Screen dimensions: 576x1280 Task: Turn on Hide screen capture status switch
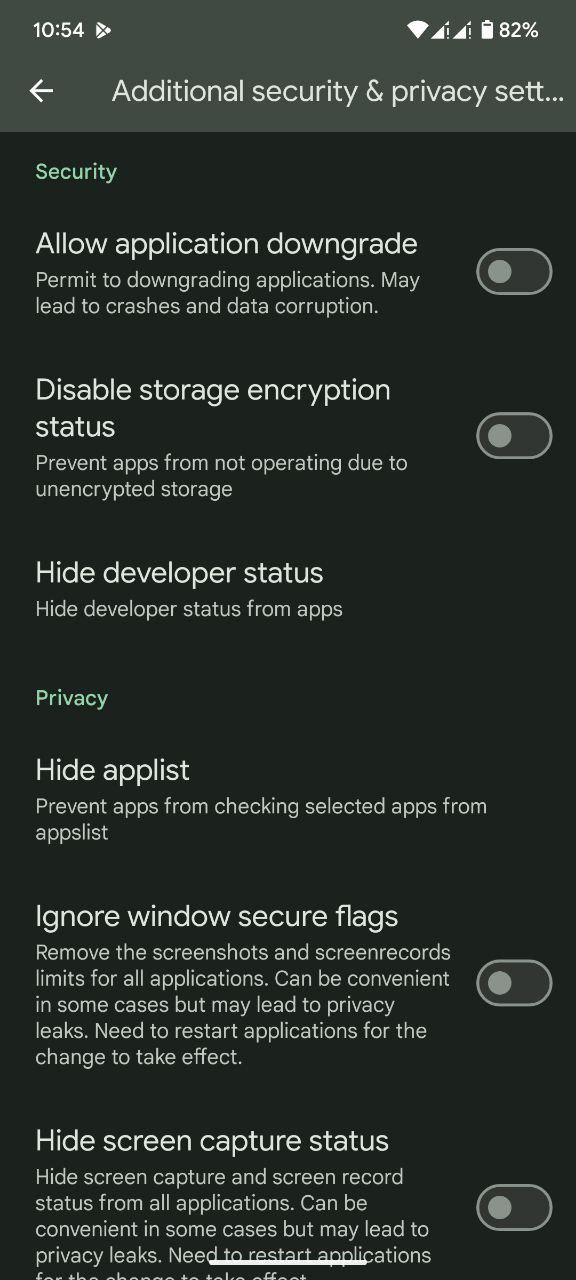pos(514,1208)
